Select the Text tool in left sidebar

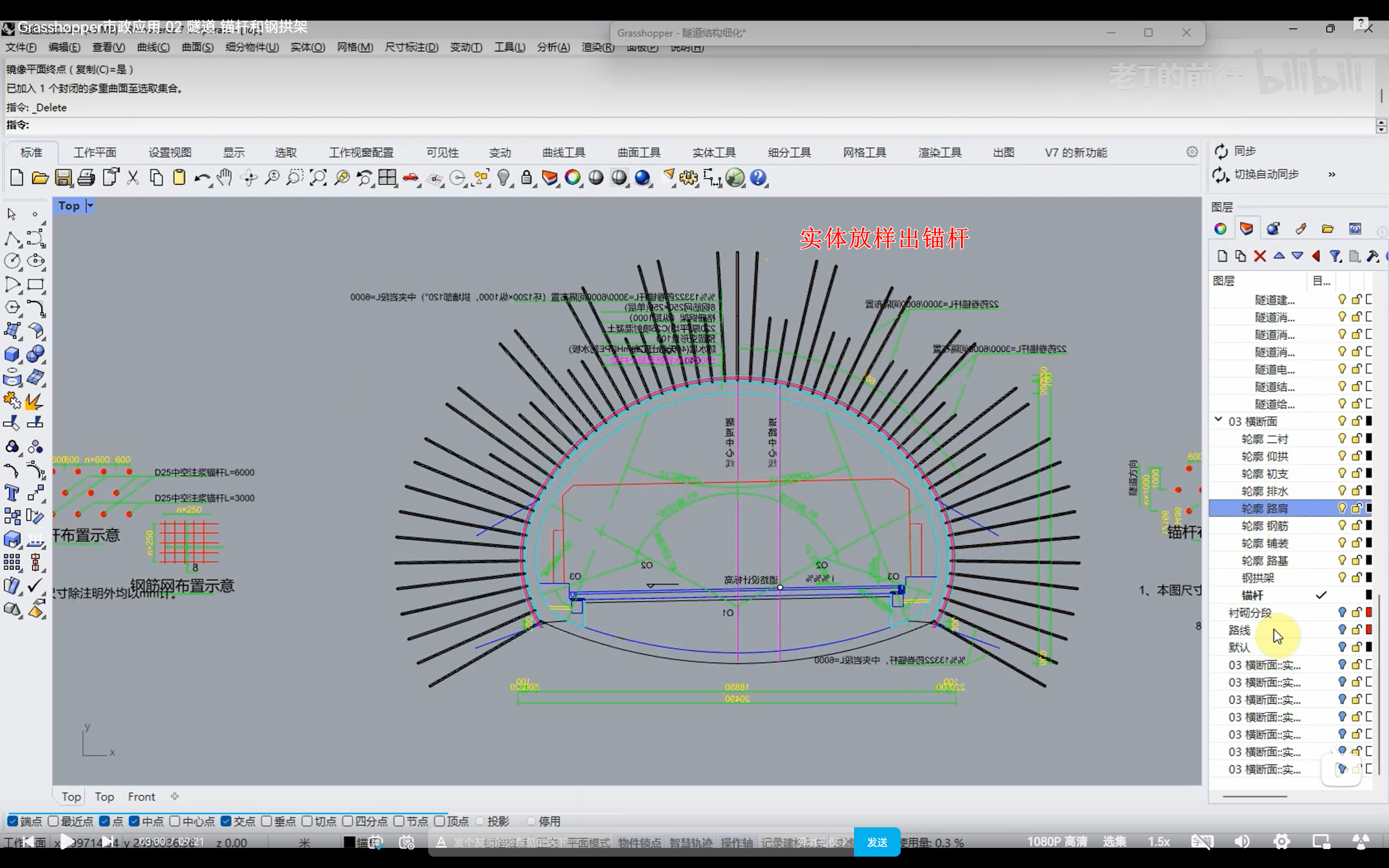tap(11, 493)
